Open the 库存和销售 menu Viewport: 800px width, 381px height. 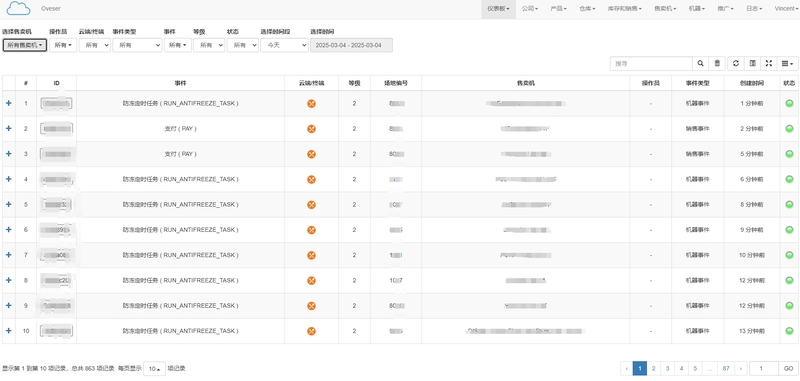pos(625,9)
